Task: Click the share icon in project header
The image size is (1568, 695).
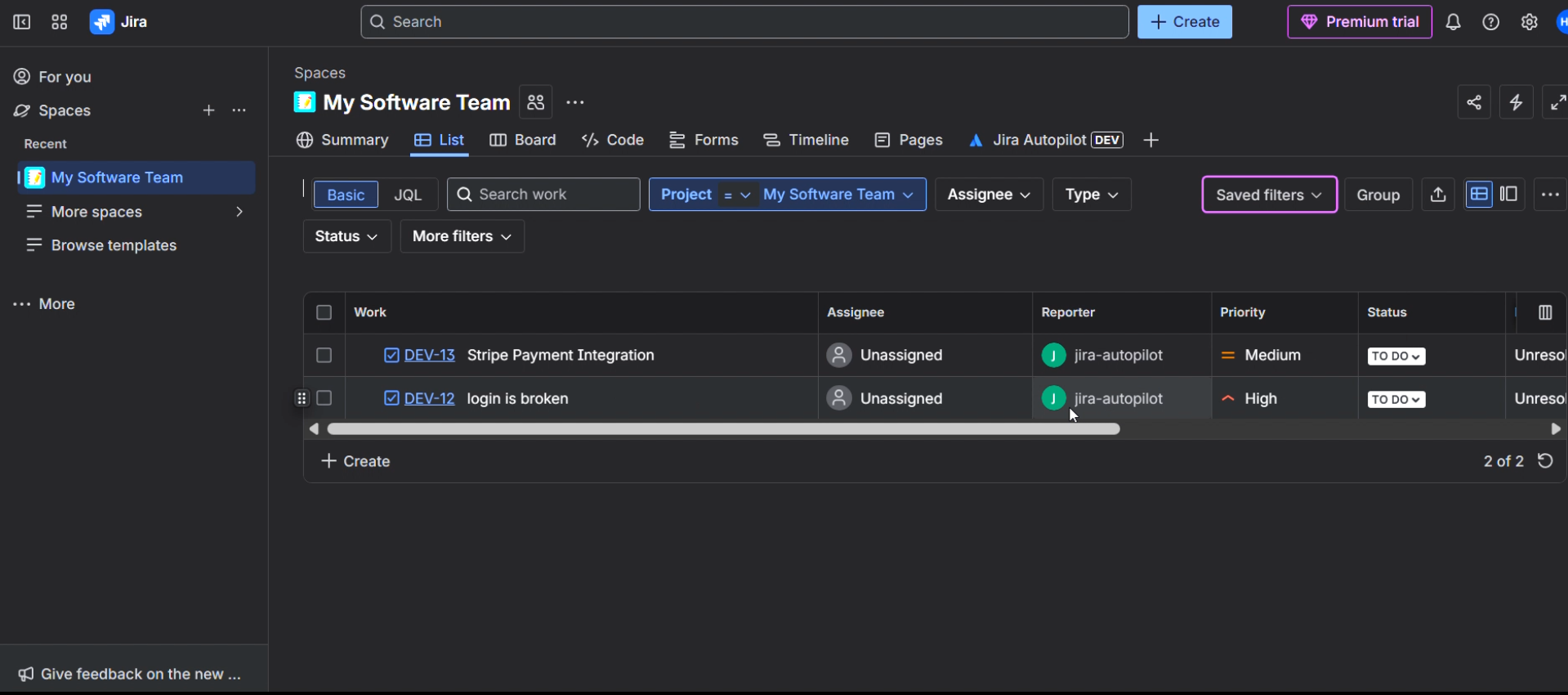Action: (1474, 102)
